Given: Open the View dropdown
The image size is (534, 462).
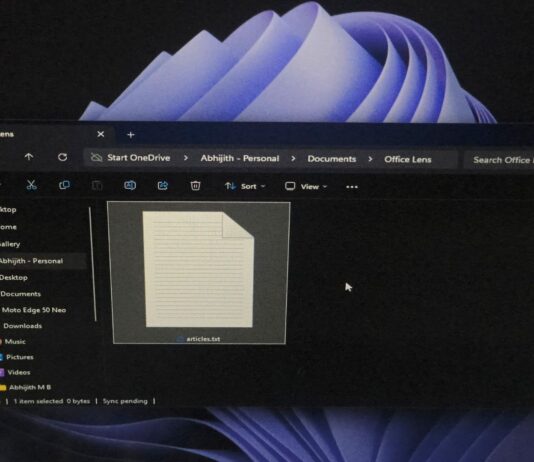Looking at the screenshot, I should [306, 187].
